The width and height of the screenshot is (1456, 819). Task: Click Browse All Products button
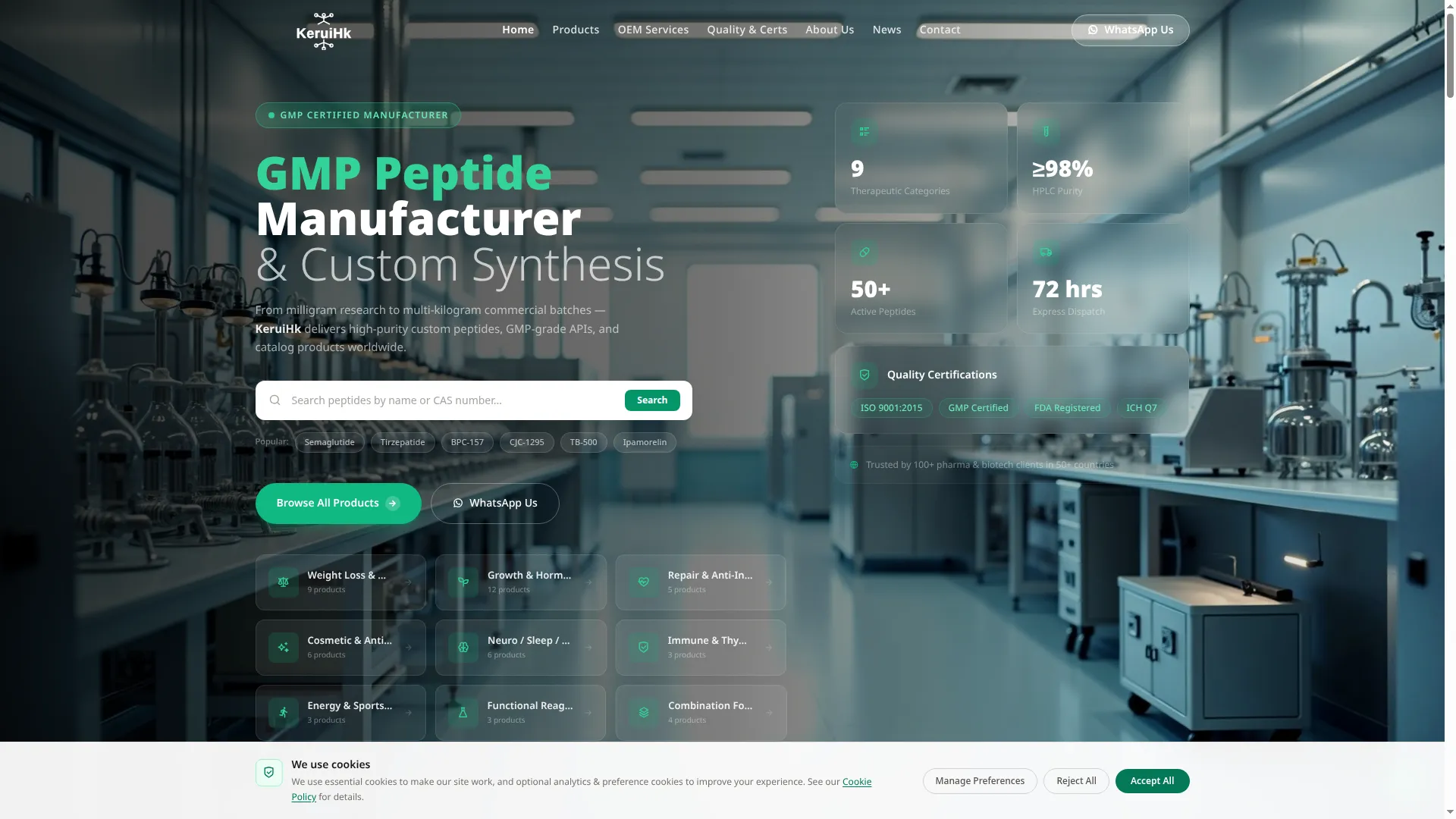tap(338, 504)
